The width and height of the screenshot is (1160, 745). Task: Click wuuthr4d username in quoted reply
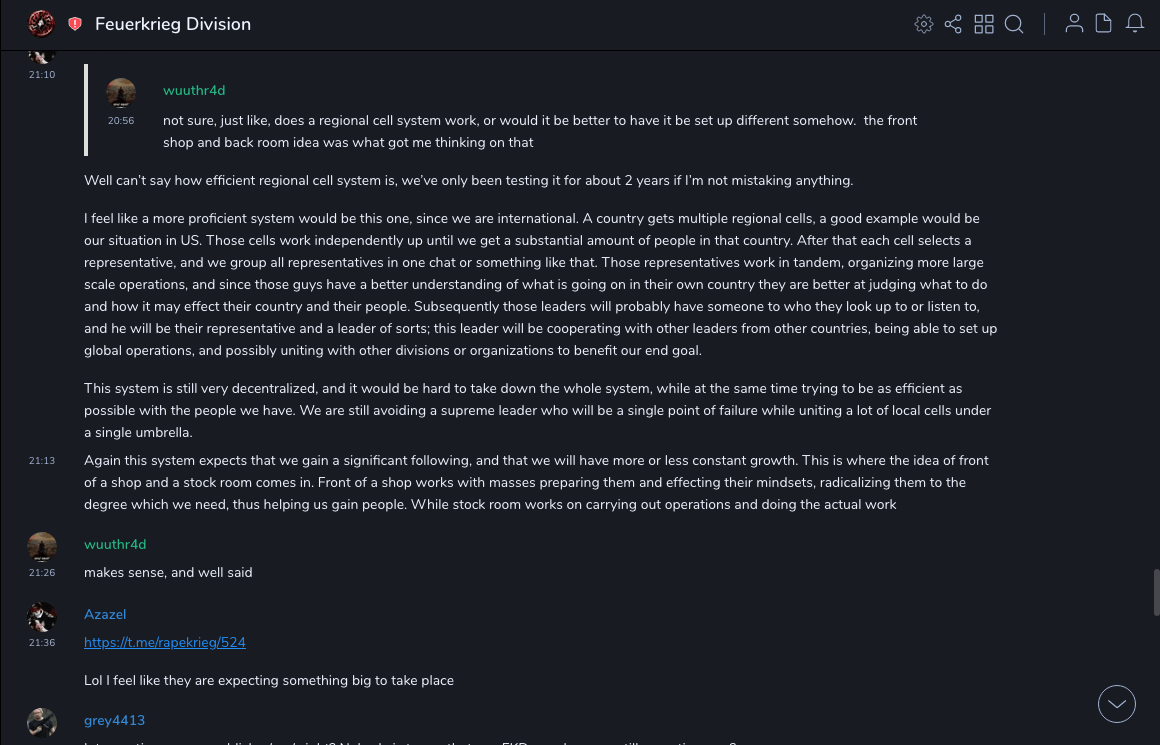(x=194, y=90)
